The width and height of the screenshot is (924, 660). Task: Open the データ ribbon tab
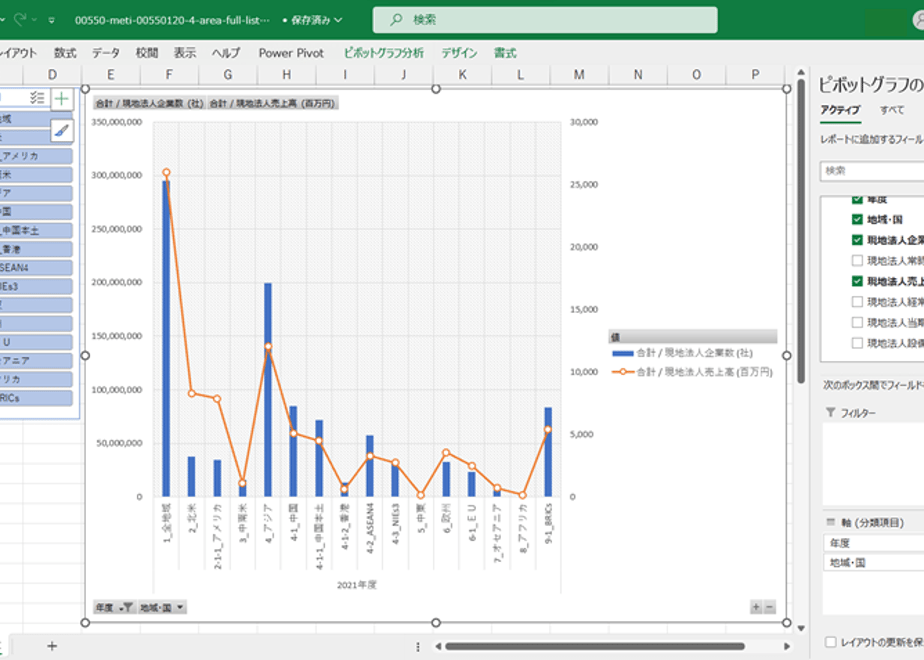105,53
